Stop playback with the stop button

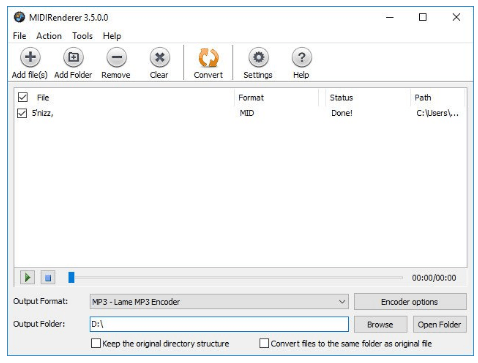pyautogui.click(x=48, y=277)
